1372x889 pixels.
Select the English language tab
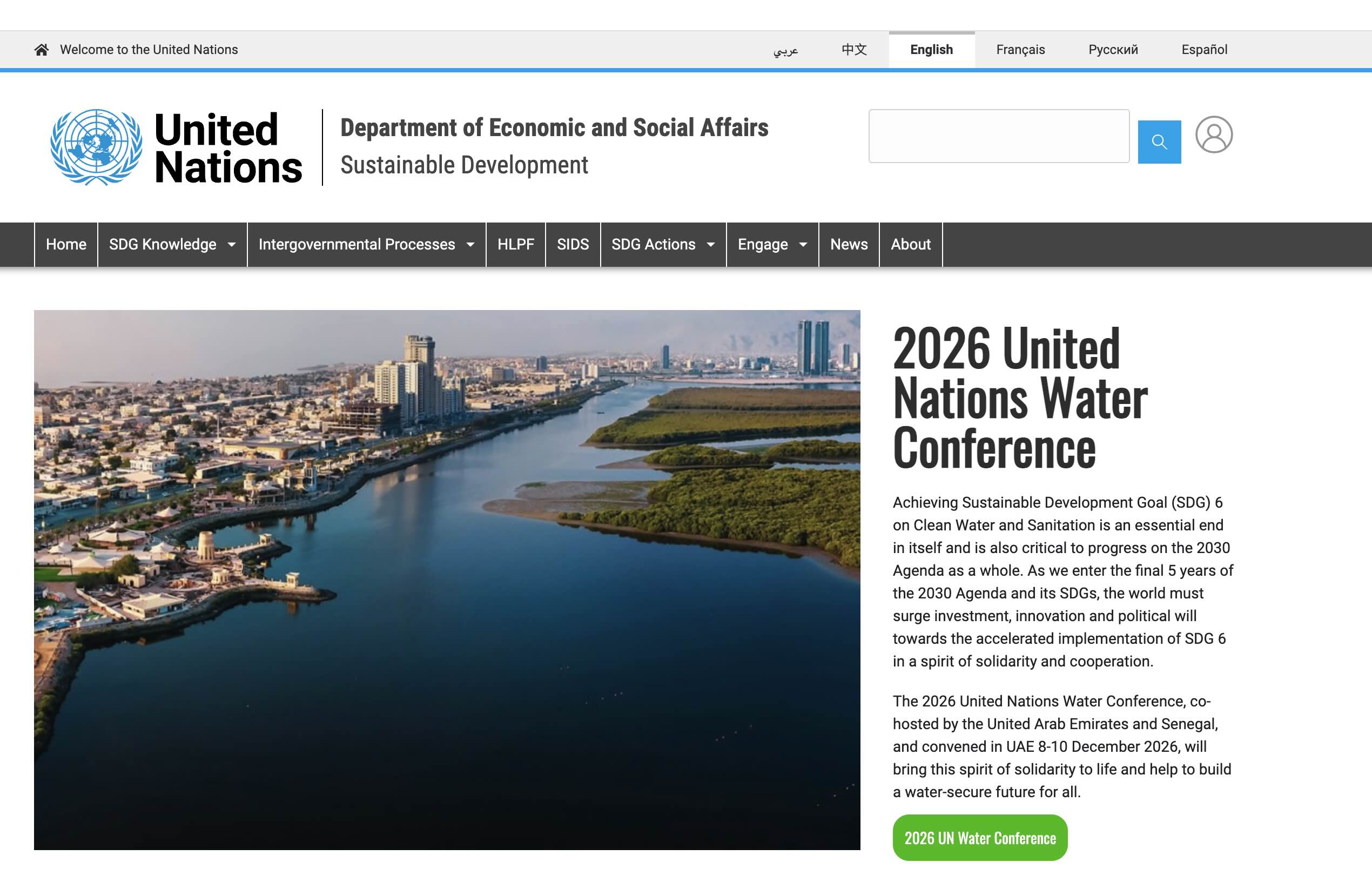point(931,50)
